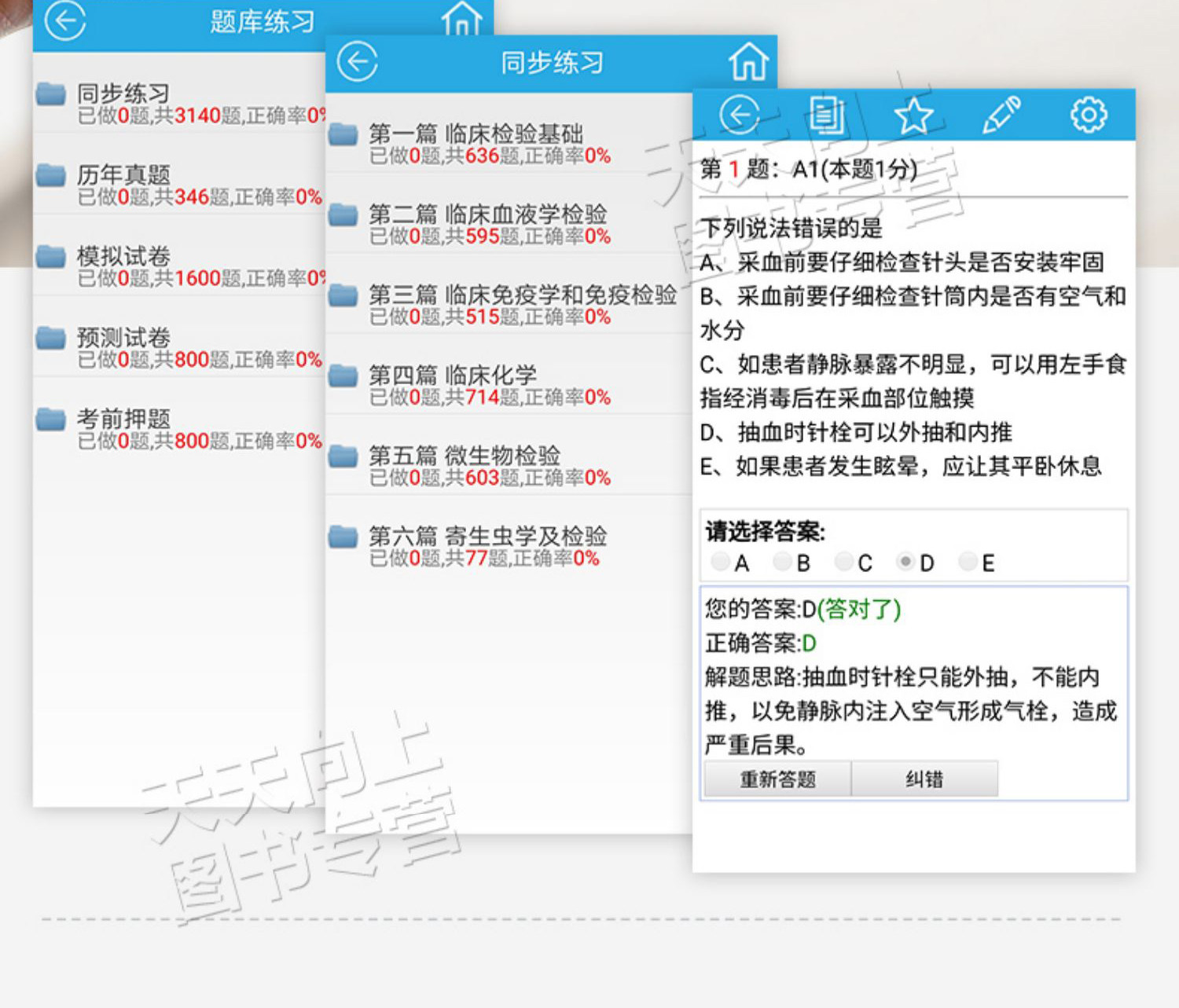Go back from the 同步练习 screen

tap(358, 62)
